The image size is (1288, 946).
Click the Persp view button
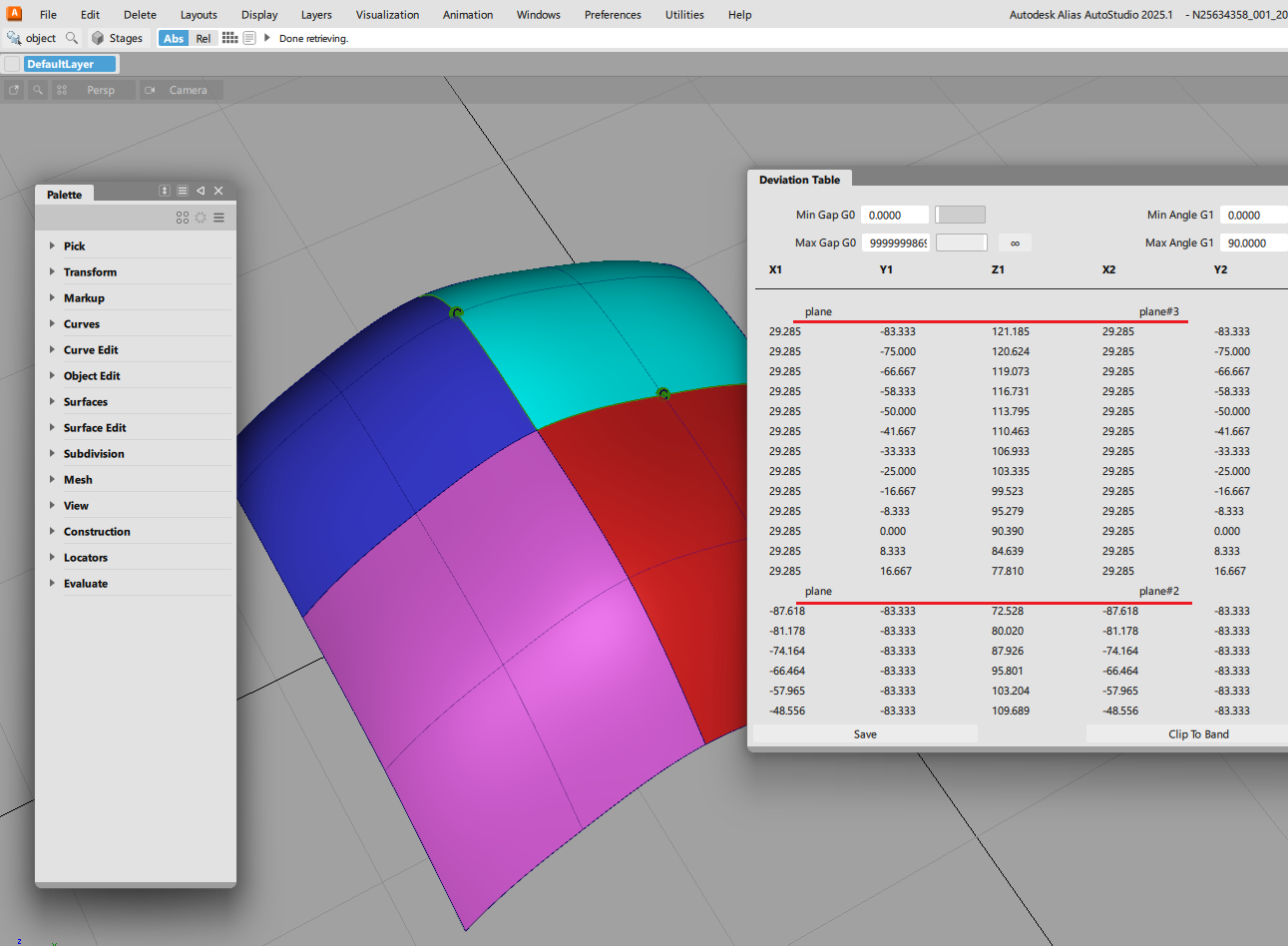pos(101,90)
